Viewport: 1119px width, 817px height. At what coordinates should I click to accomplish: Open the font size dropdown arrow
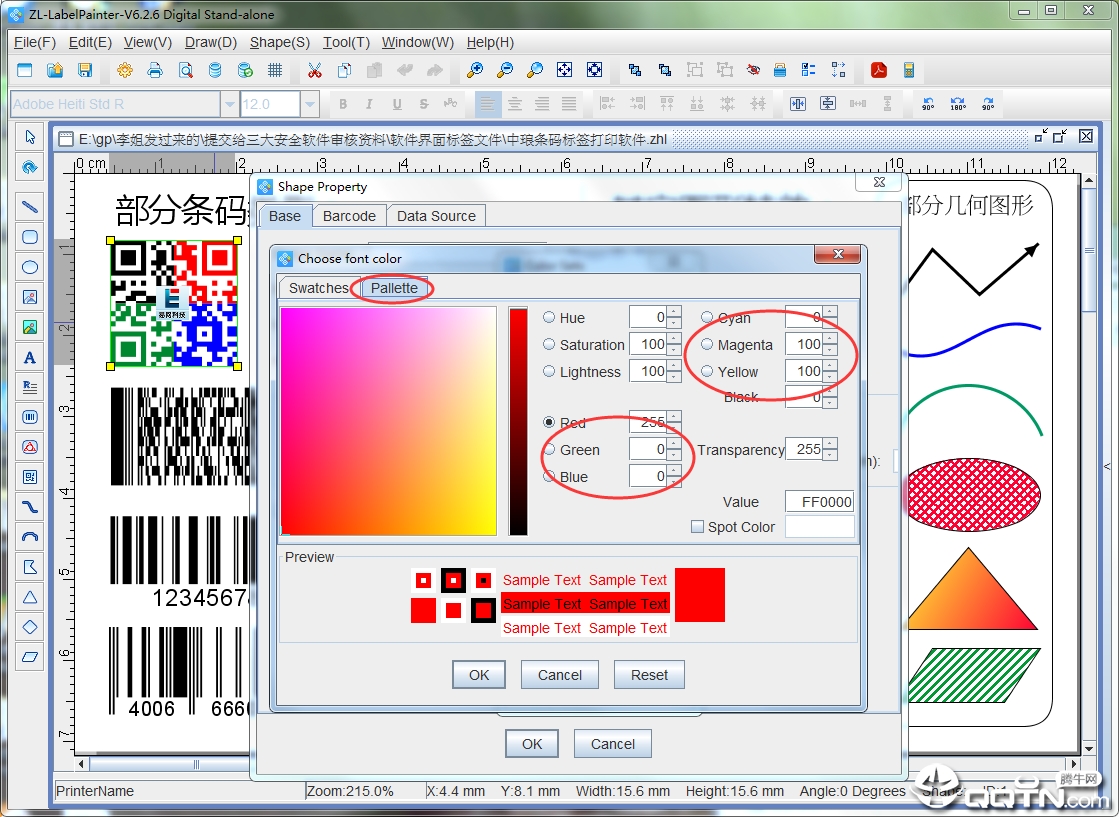(x=310, y=104)
